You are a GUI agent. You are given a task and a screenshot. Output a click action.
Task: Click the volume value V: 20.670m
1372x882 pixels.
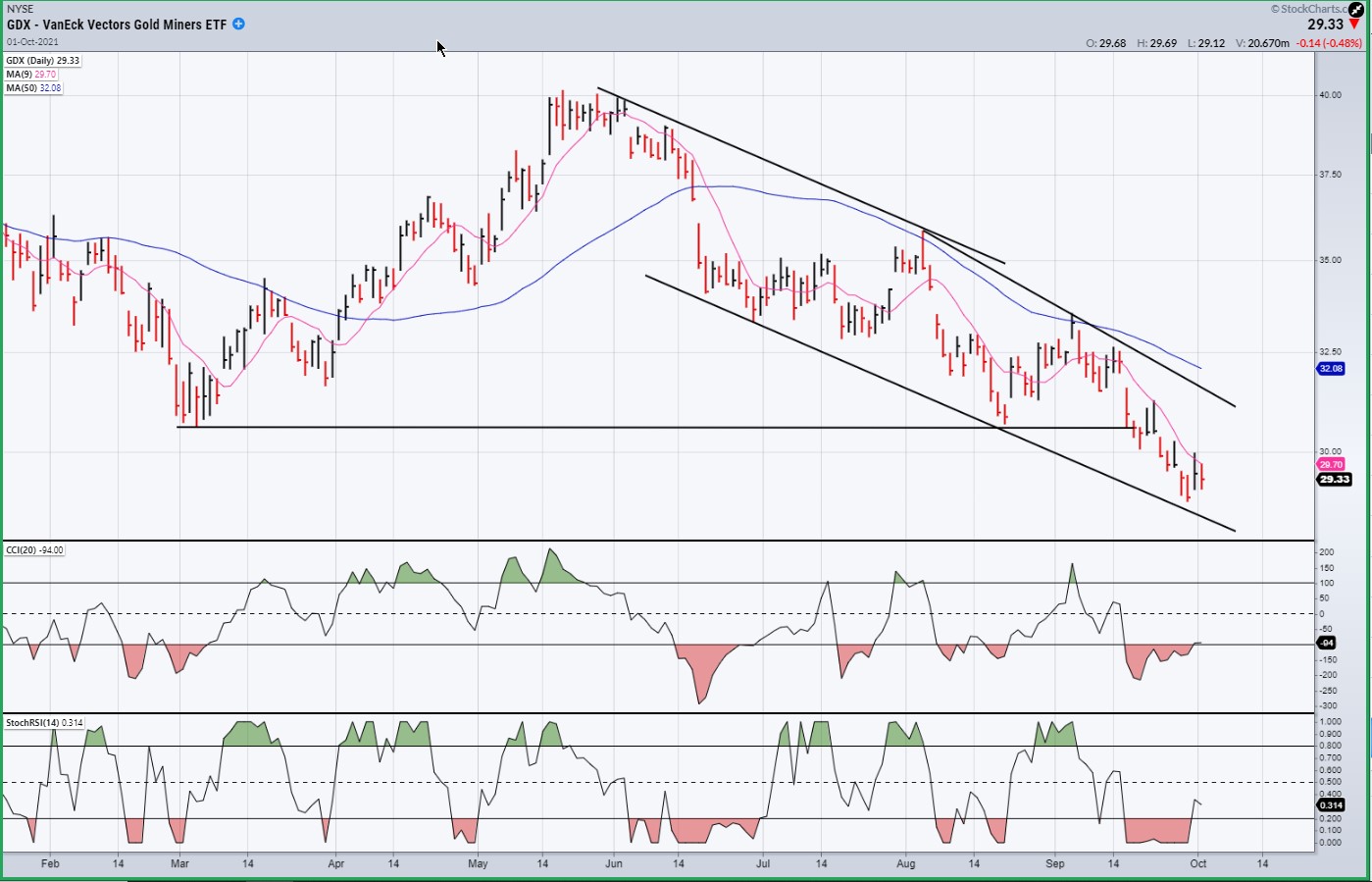pos(1262,43)
